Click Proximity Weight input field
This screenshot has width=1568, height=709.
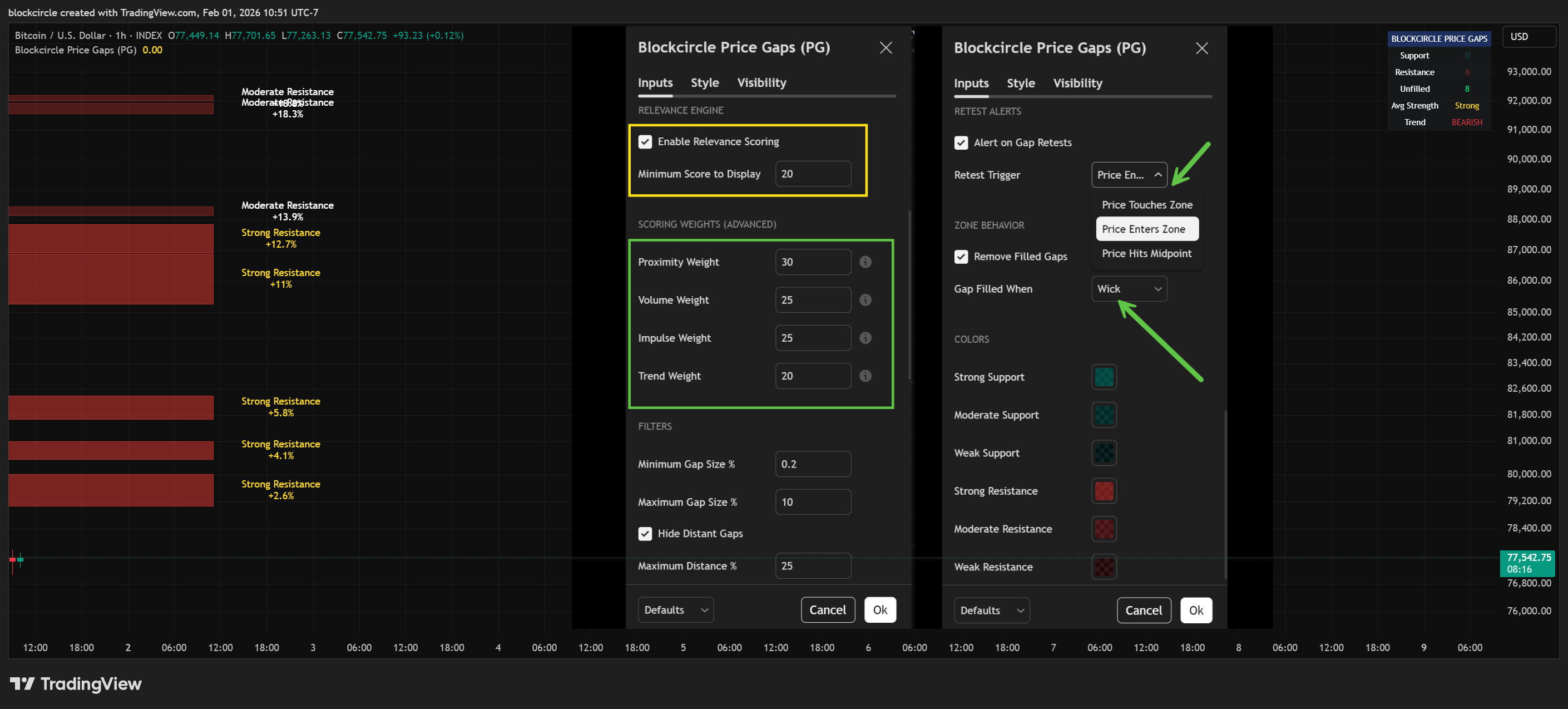click(x=813, y=262)
